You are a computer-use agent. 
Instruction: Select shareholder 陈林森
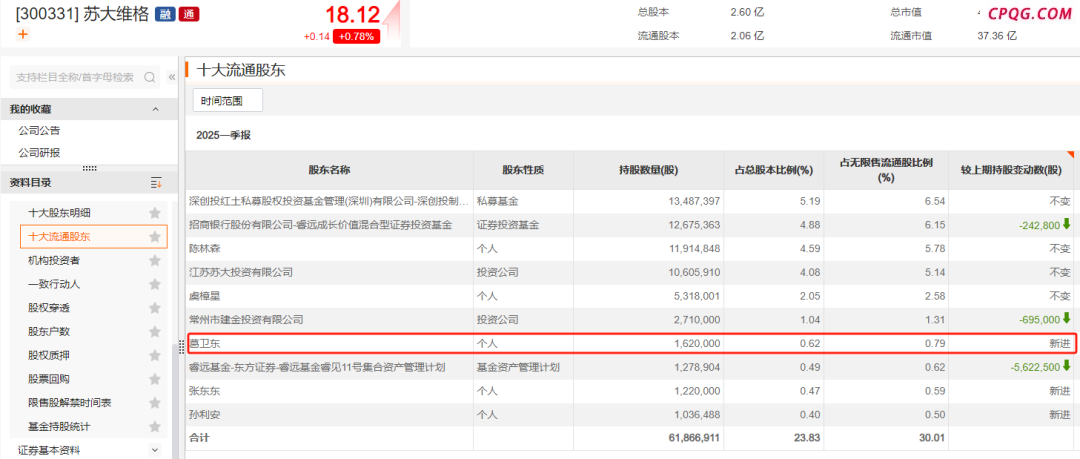click(x=205, y=249)
